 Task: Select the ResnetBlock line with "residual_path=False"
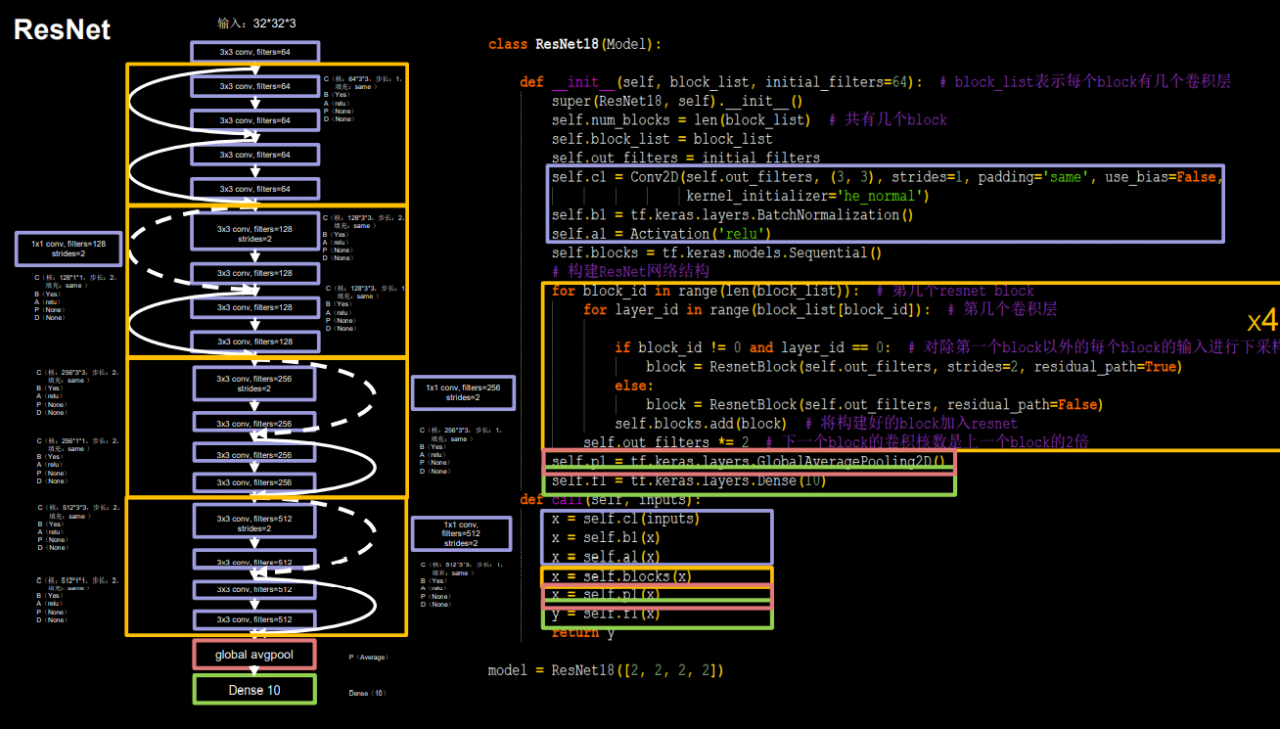[874, 405]
